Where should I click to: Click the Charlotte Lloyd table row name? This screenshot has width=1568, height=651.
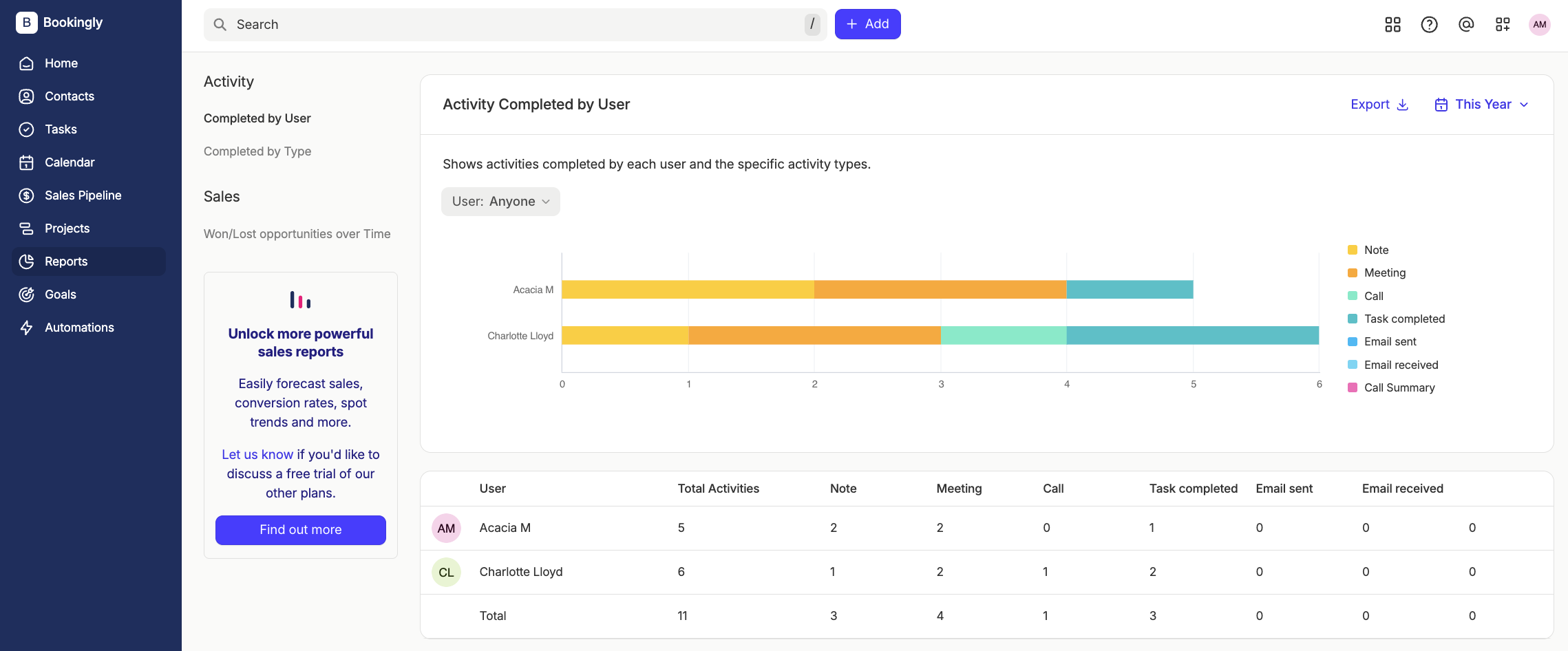pyautogui.click(x=520, y=572)
